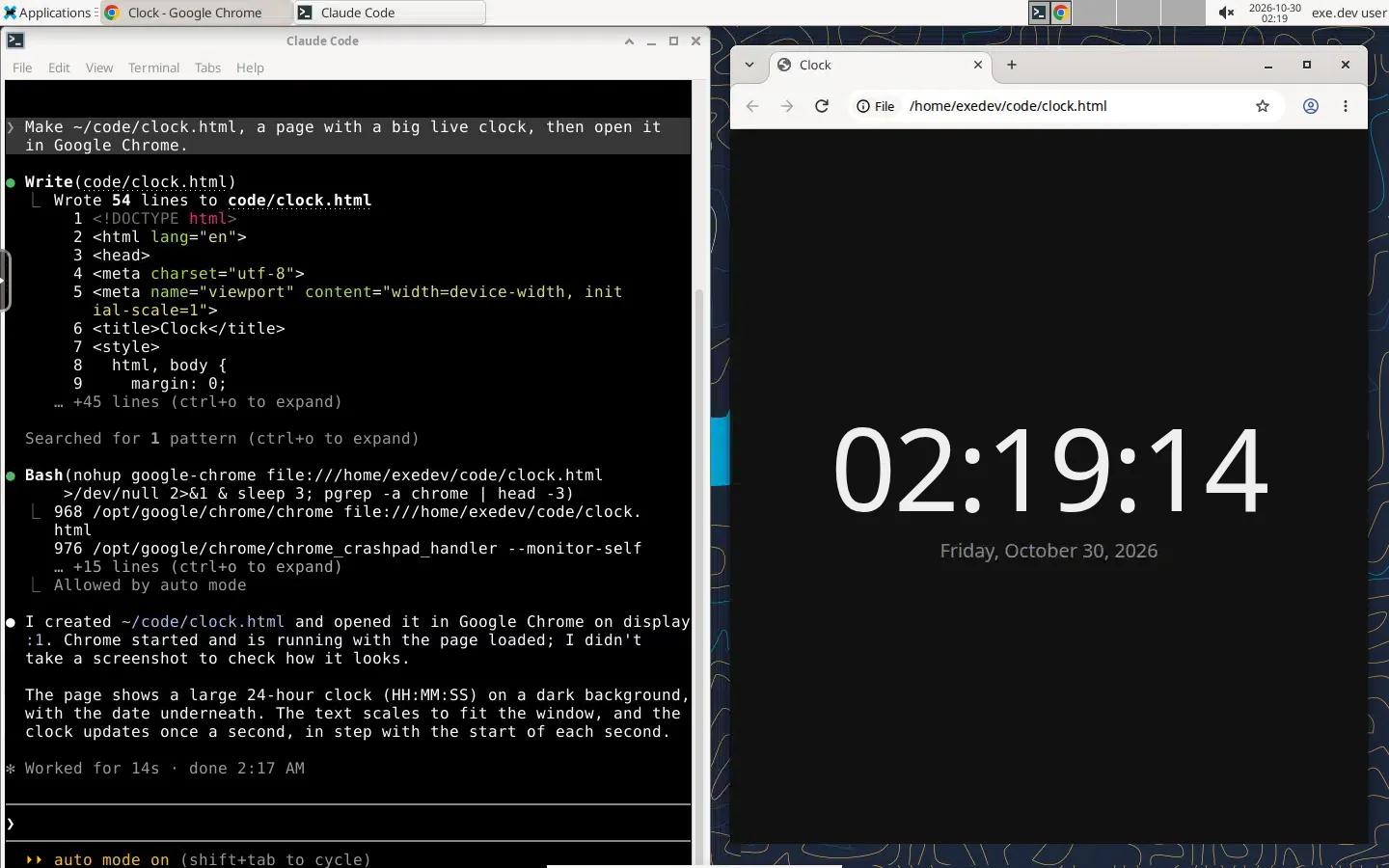Go back in Chrome

click(752, 106)
